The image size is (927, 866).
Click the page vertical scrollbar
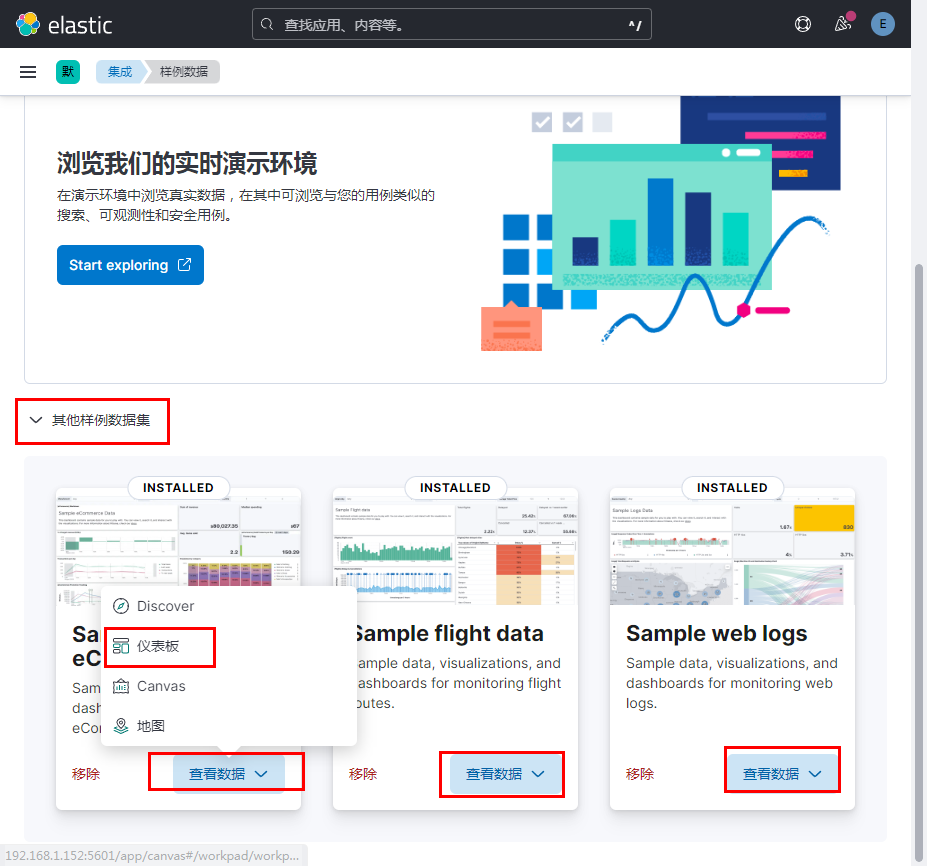(918, 562)
